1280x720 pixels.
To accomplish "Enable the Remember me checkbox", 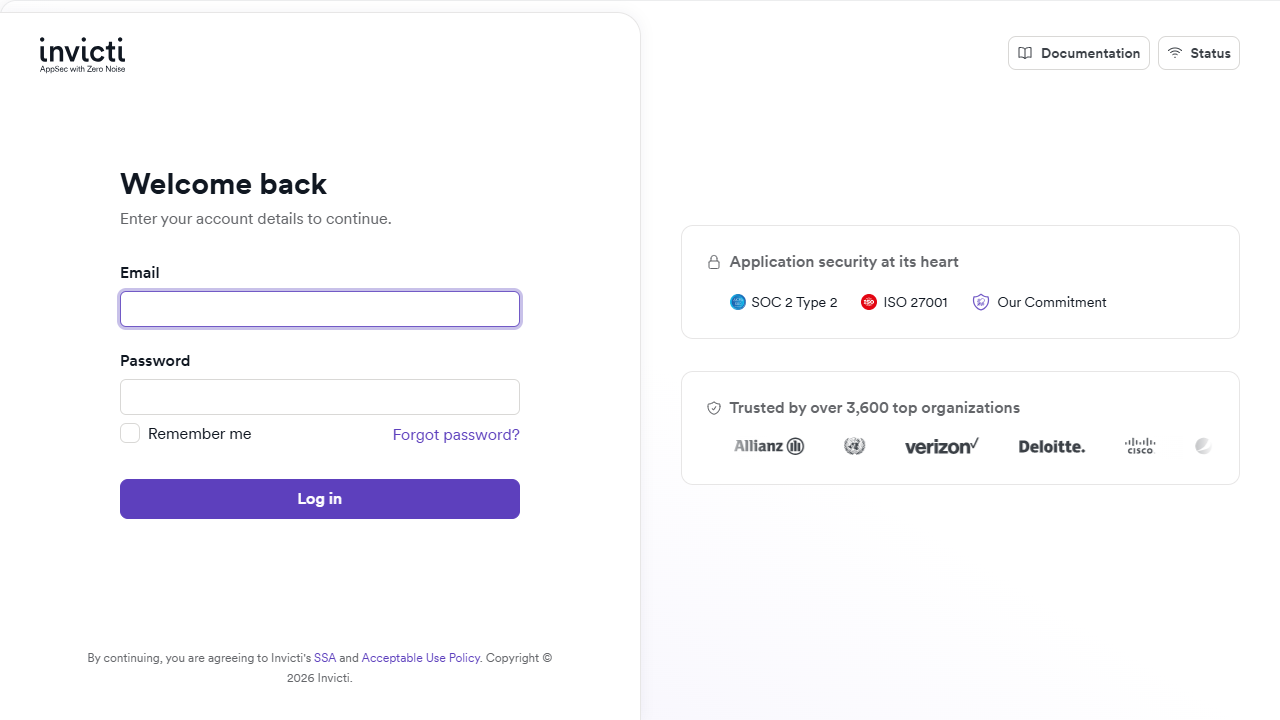I will pos(130,433).
